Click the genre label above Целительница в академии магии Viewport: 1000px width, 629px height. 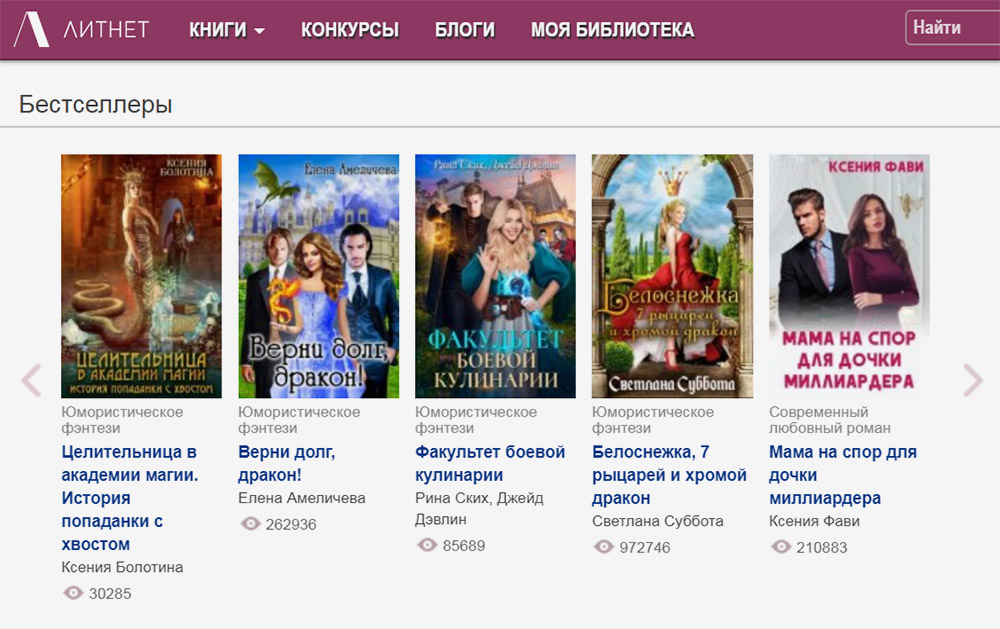pos(122,420)
